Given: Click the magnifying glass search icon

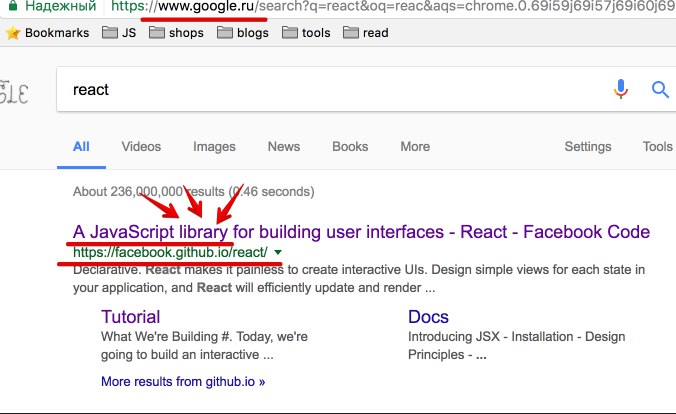Looking at the screenshot, I should pyautogui.click(x=660, y=90).
